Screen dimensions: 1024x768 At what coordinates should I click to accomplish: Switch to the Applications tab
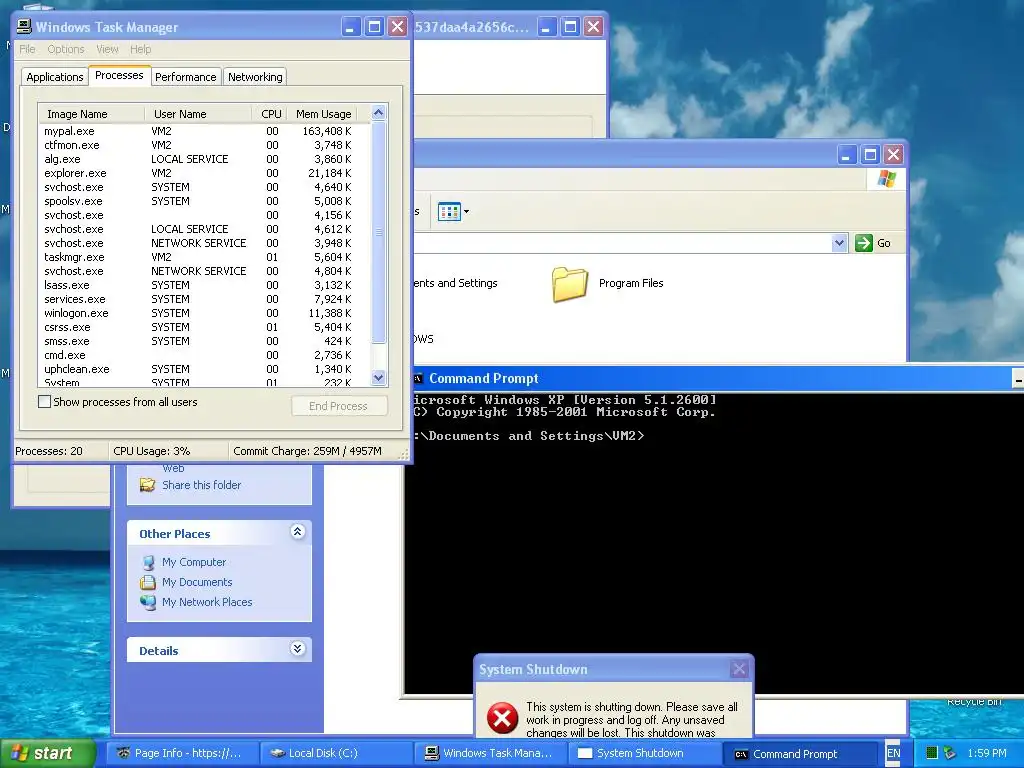55,77
